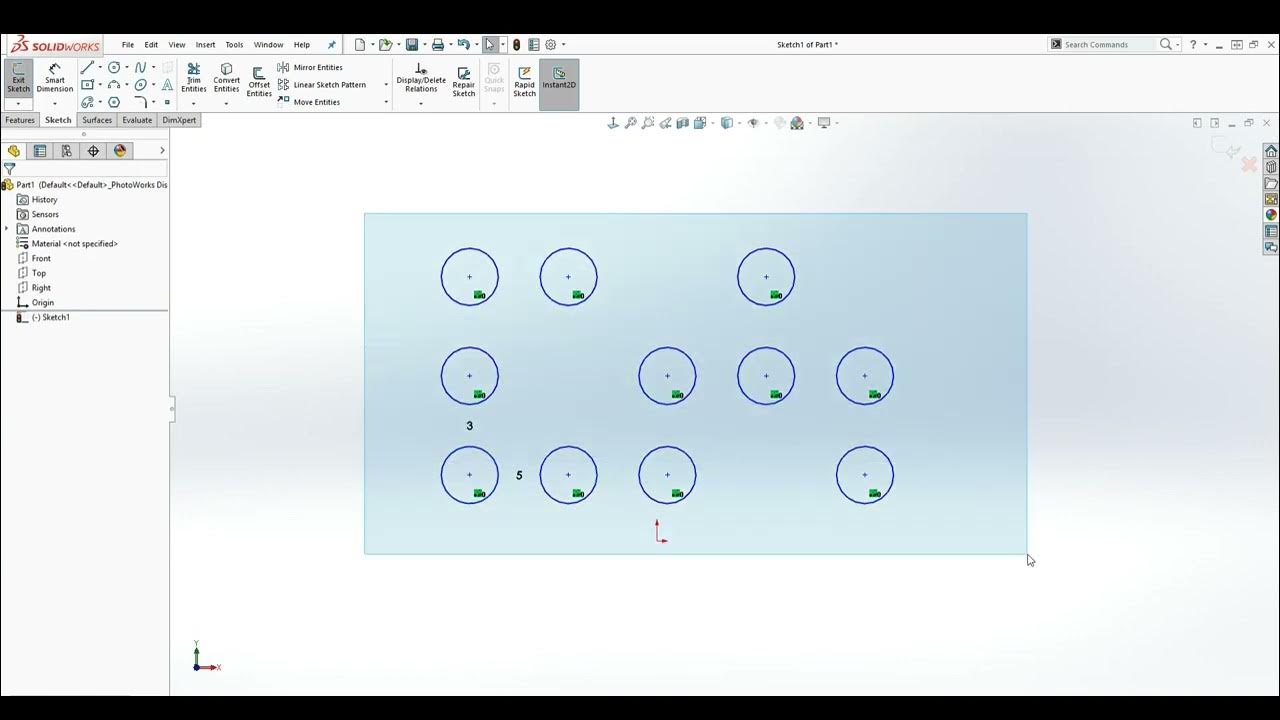Expand the manager tabs chevron arrow
Viewport: 1280px width, 720px height.
coord(162,151)
